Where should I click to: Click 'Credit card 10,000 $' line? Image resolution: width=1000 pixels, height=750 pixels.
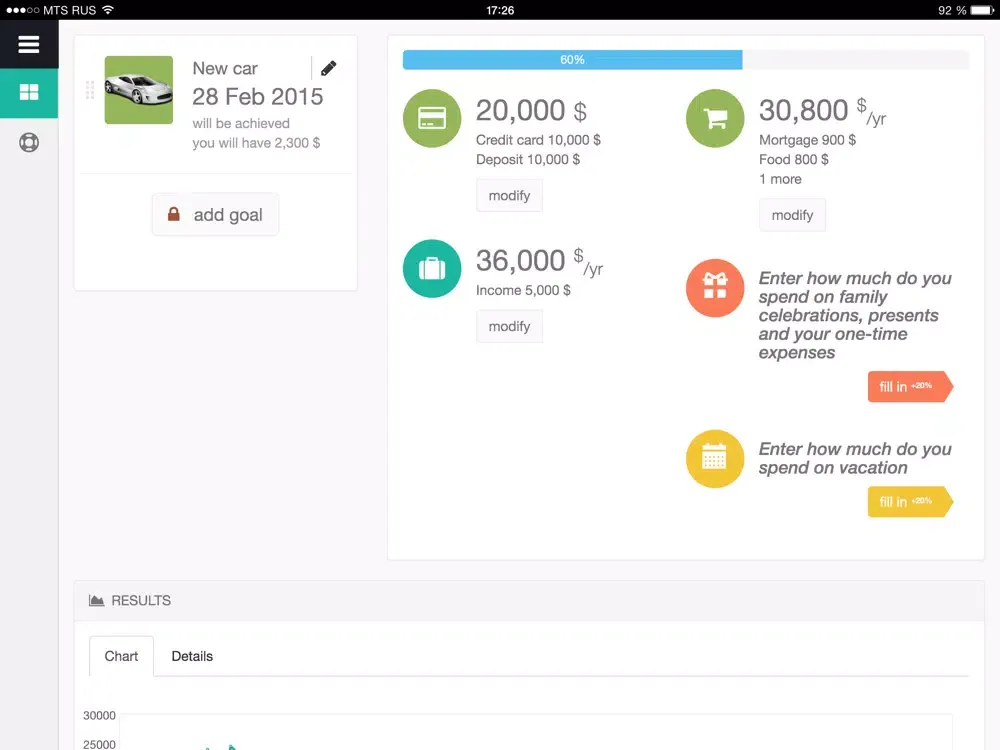coord(538,140)
